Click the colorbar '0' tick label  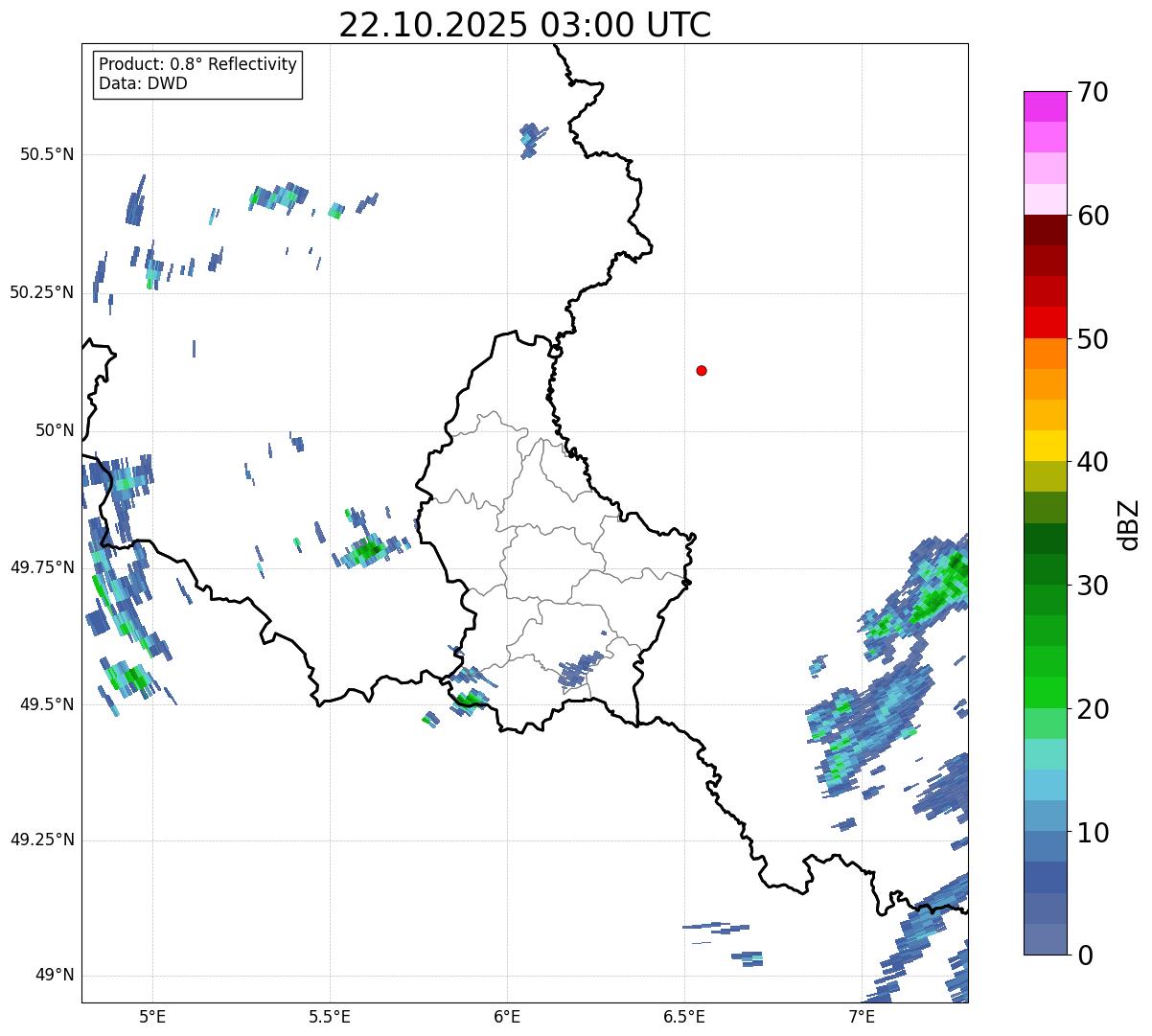tap(1085, 955)
